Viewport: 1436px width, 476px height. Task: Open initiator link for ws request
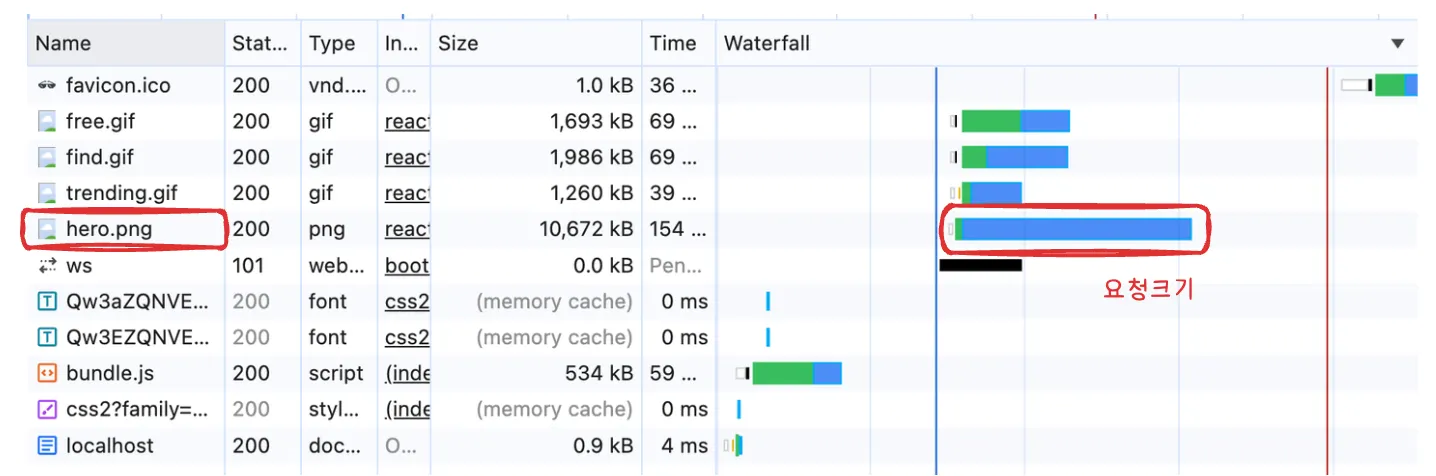407,266
